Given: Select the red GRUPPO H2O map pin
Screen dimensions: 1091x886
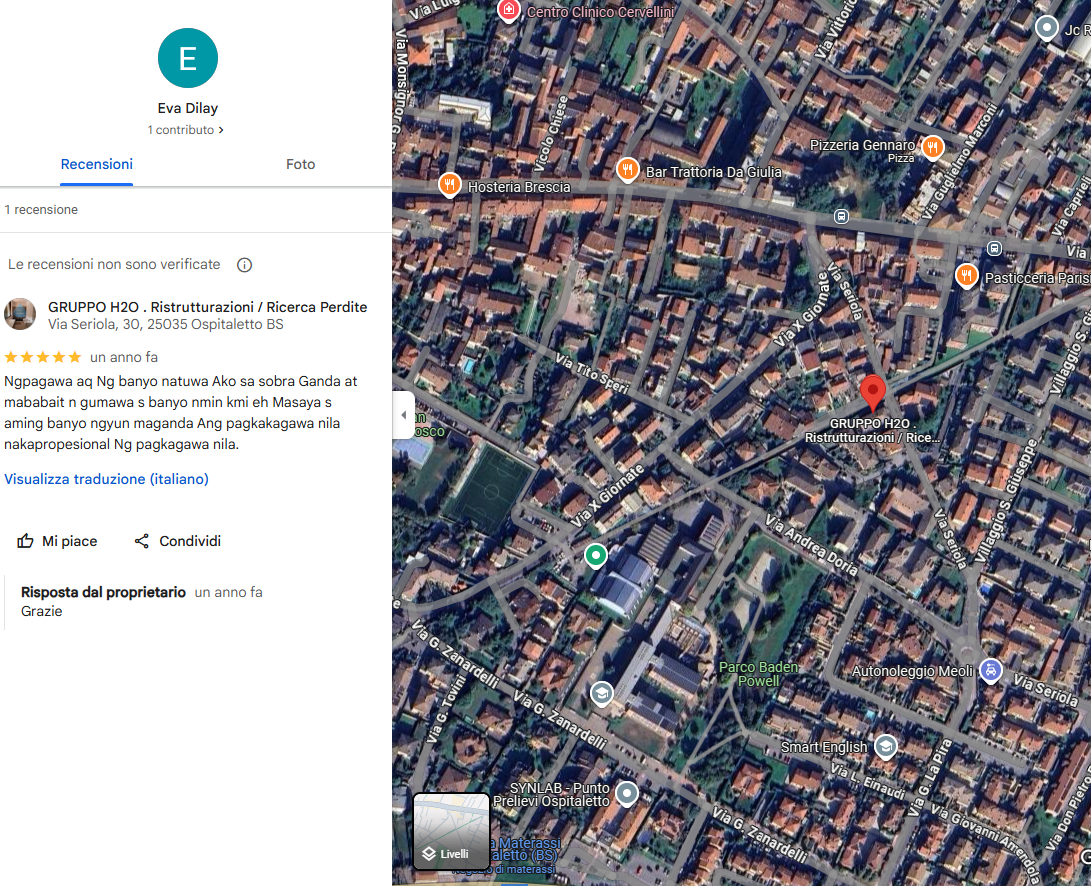Looking at the screenshot, I should tap(873, 392).
